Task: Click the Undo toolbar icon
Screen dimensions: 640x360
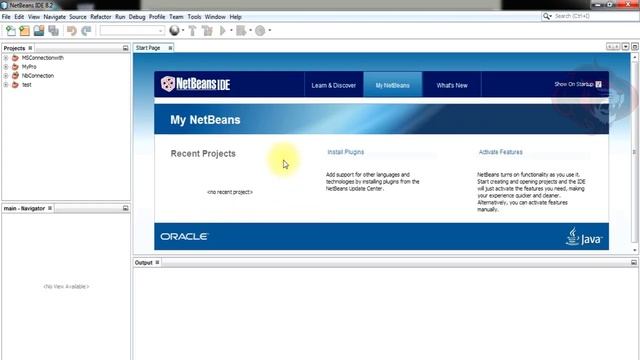Action: pos(72,31)
